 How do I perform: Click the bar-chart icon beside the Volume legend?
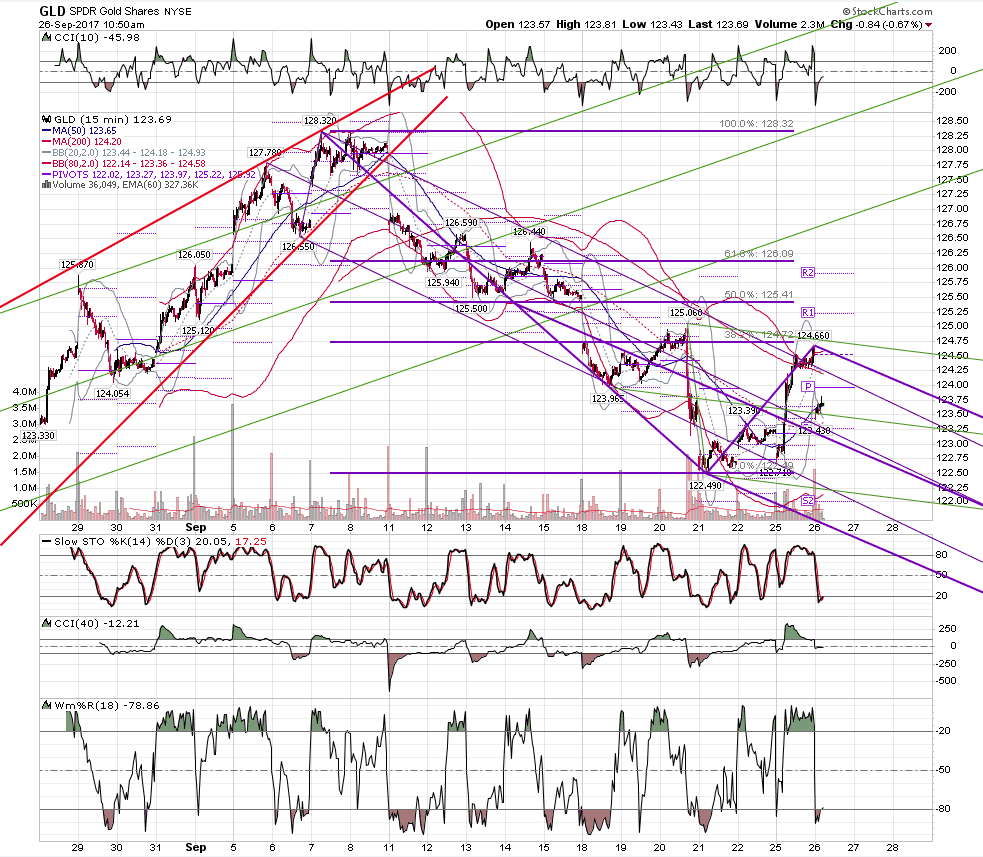tap(46, 185)
